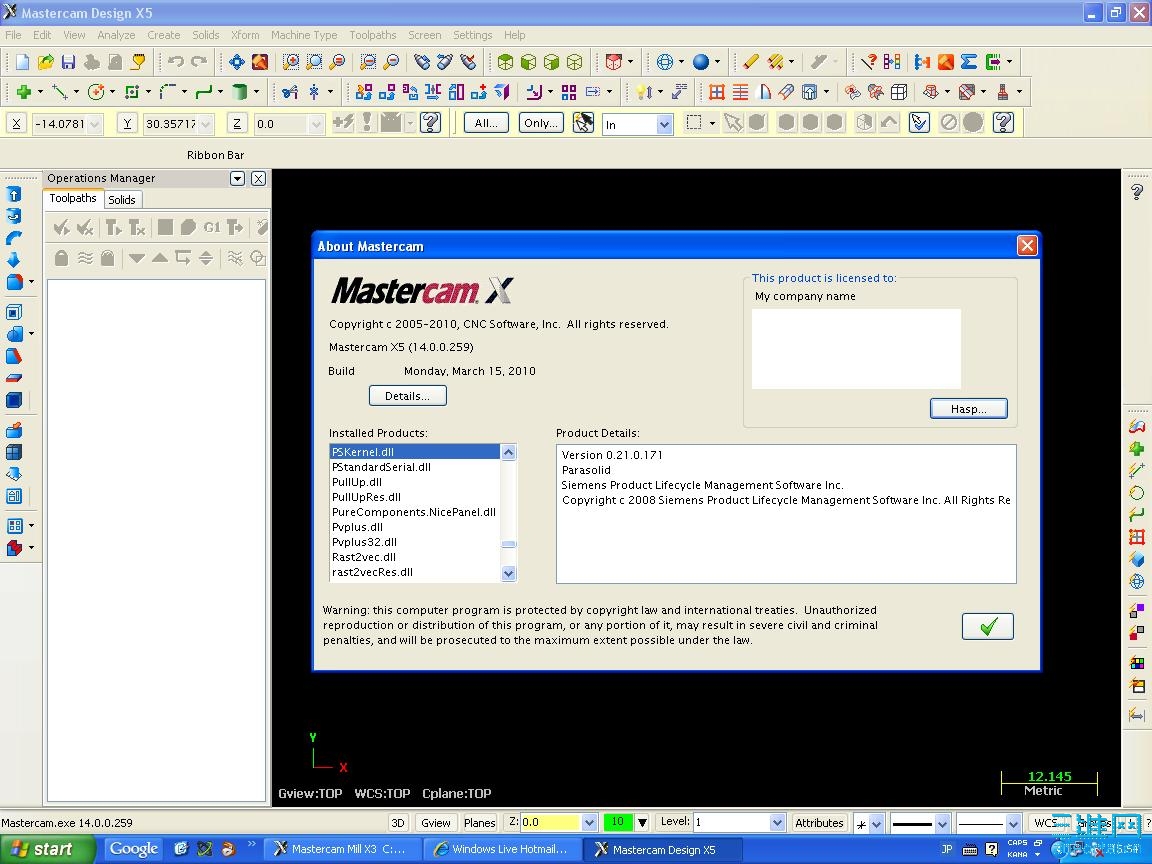This screenshot has height=864, width=1152.
Task: Select Rast2vec.dll in Installed Products
Action: click(364, 557)
